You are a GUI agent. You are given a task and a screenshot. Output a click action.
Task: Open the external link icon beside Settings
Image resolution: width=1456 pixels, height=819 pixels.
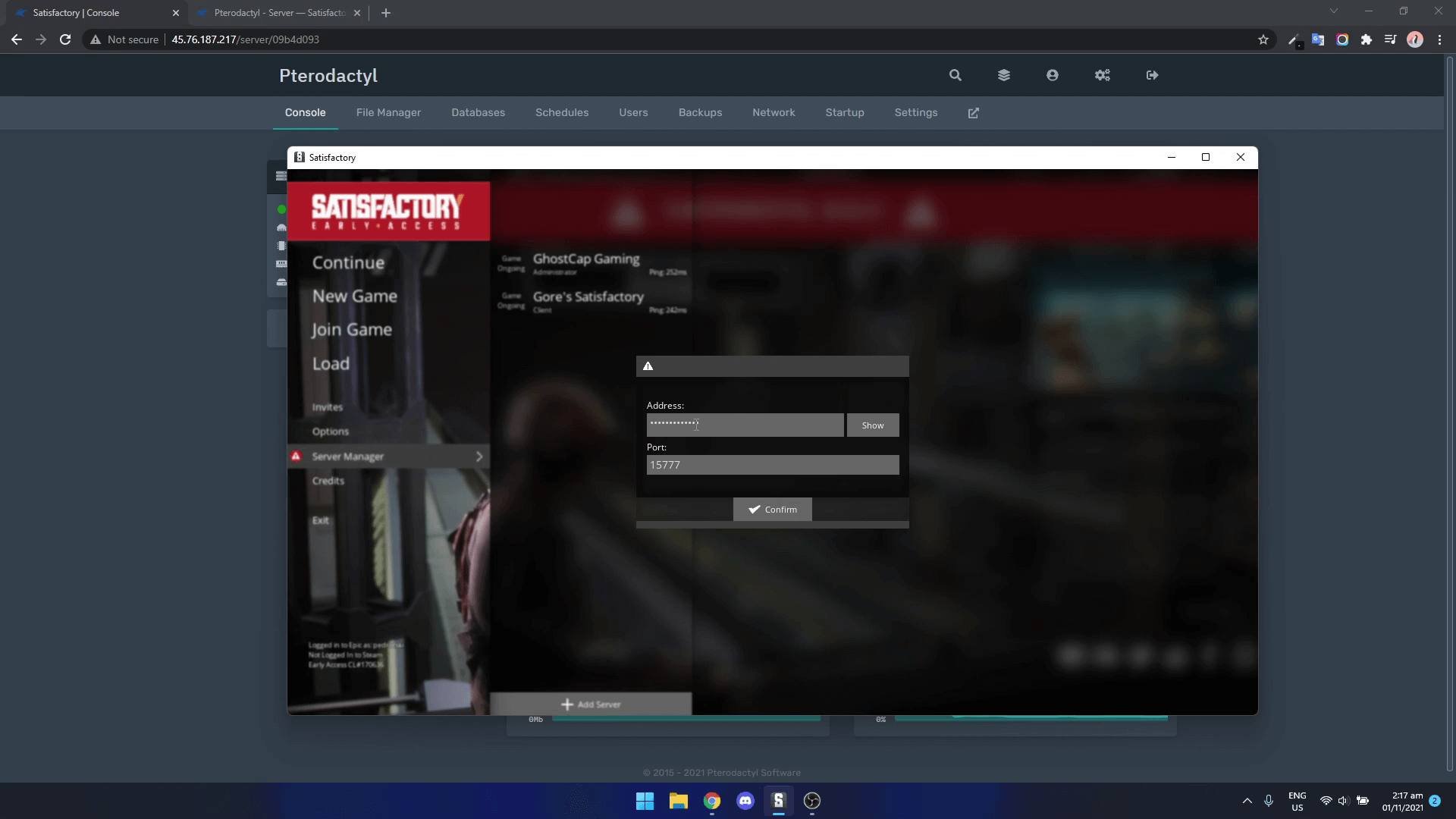(x=974, y=113)
